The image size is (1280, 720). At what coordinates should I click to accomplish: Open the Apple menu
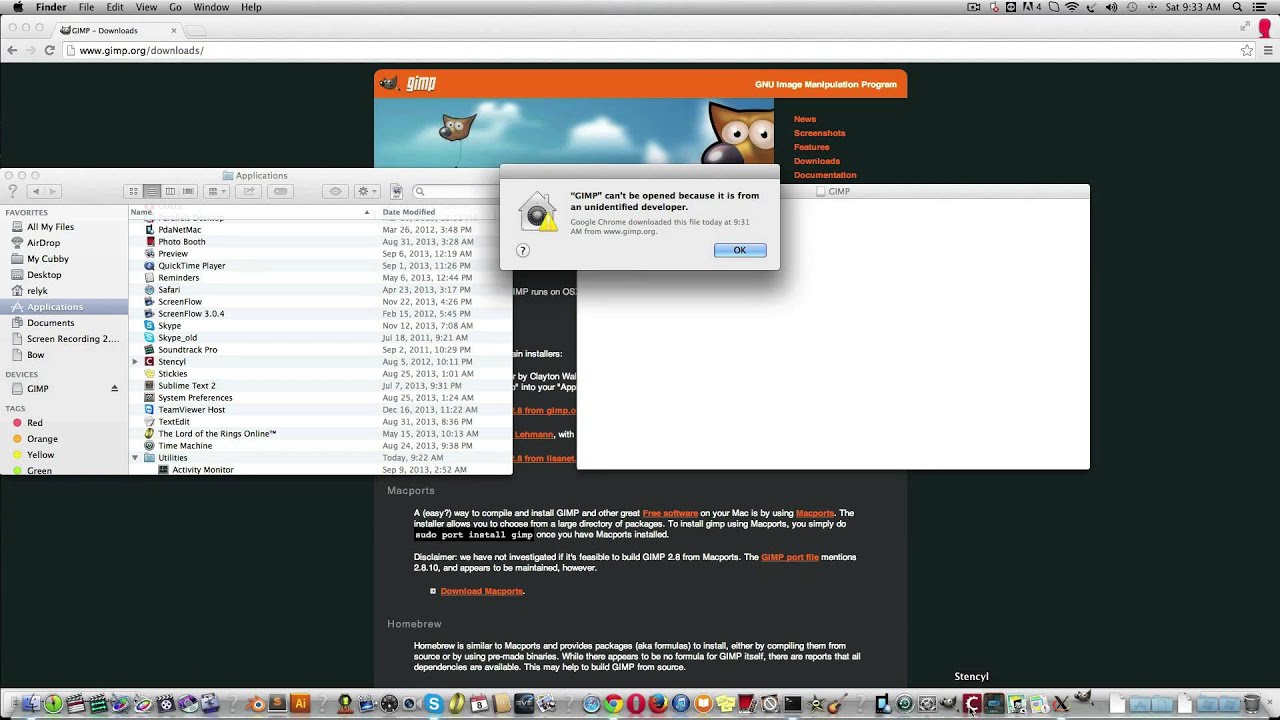tap(17, 7)
